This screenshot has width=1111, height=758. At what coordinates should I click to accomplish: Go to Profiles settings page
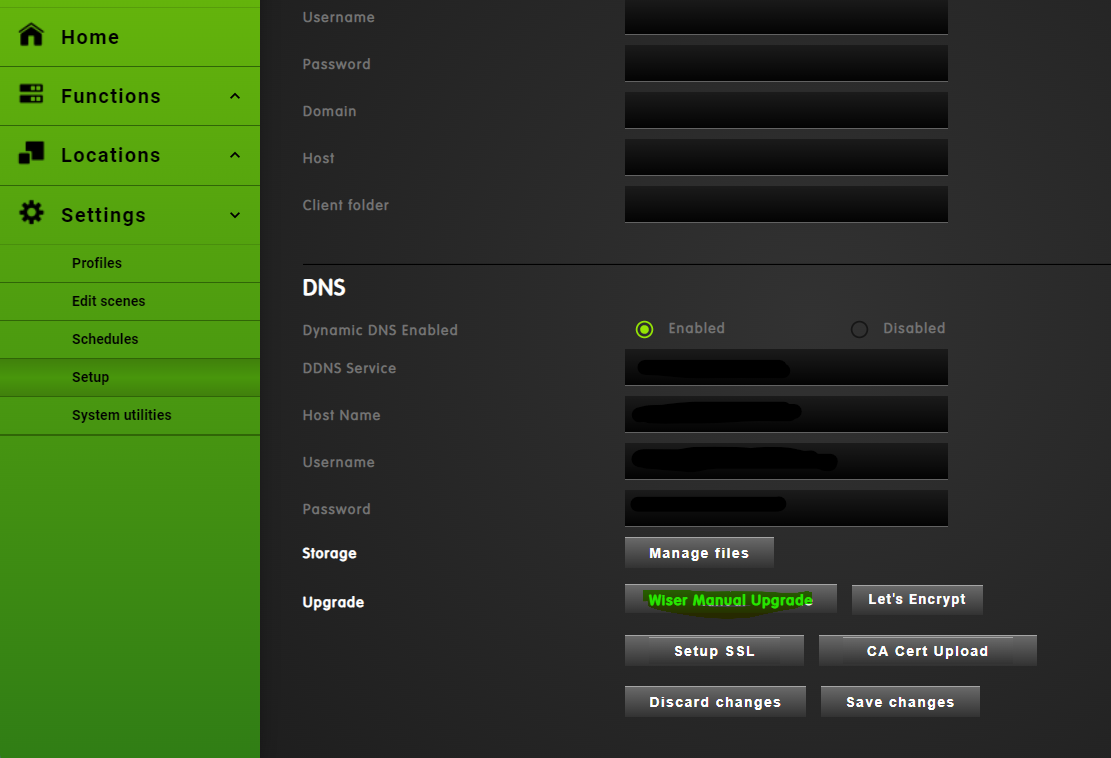pyautogui.click(x=130, y=264)
